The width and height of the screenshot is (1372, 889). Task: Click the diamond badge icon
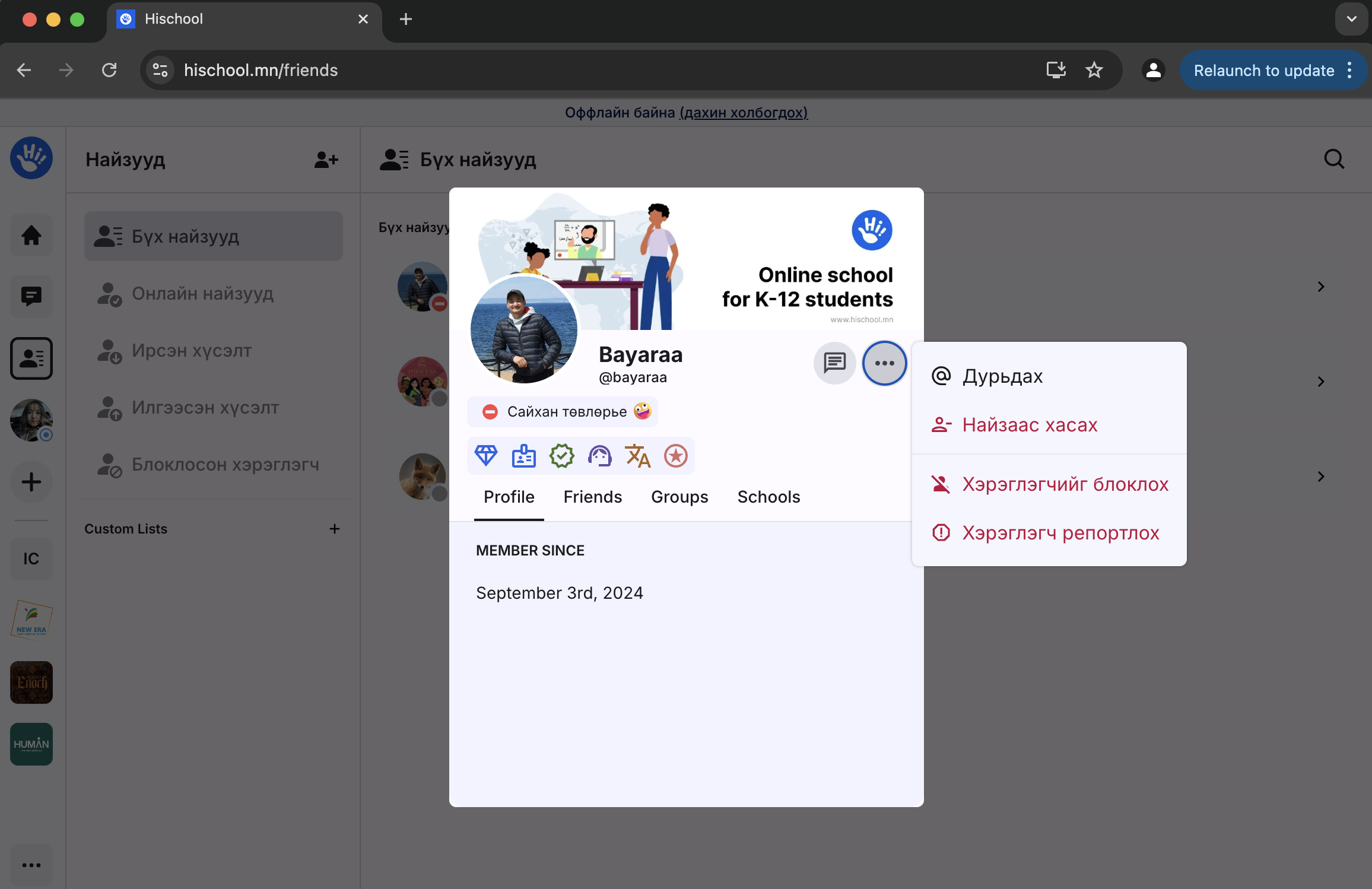click(x=486, y=456)
